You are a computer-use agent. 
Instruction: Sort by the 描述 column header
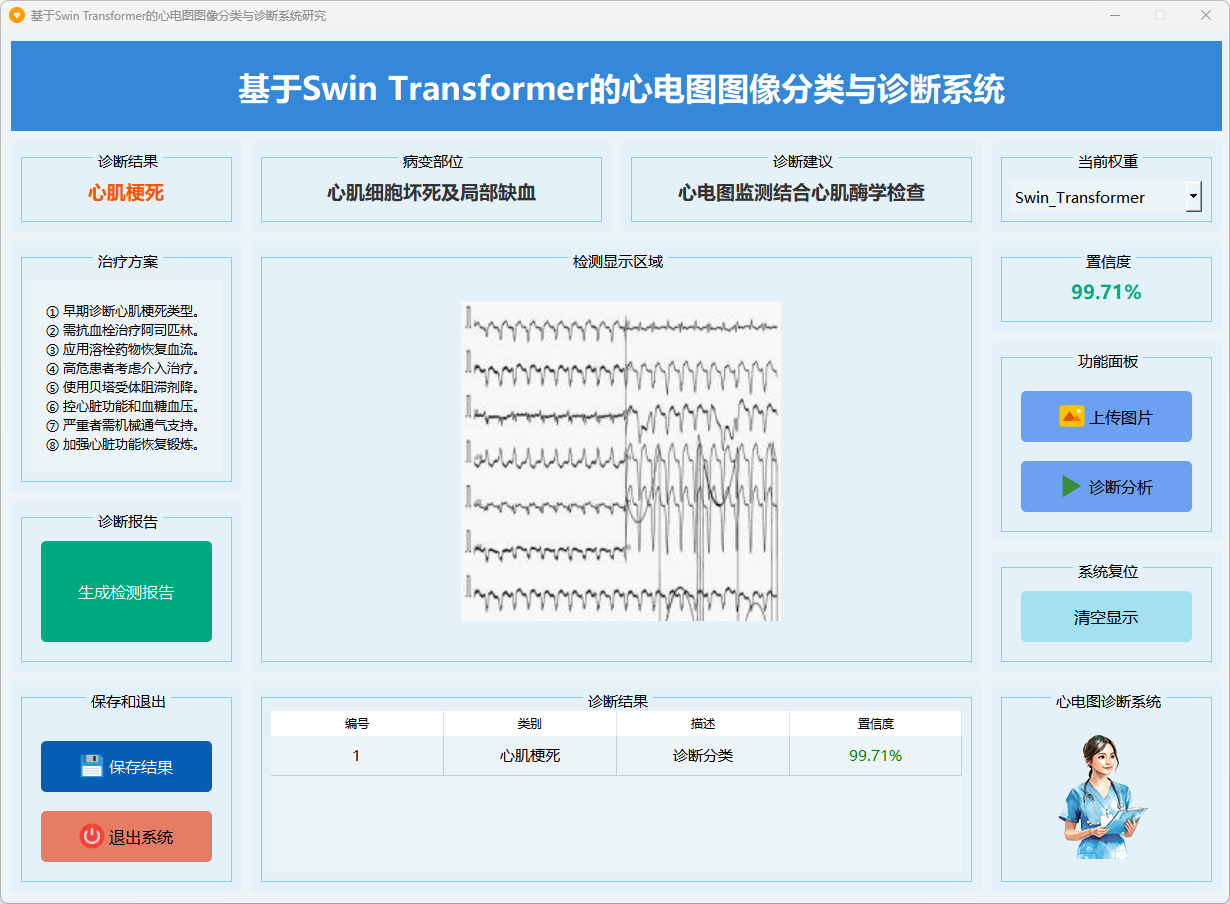703,724
